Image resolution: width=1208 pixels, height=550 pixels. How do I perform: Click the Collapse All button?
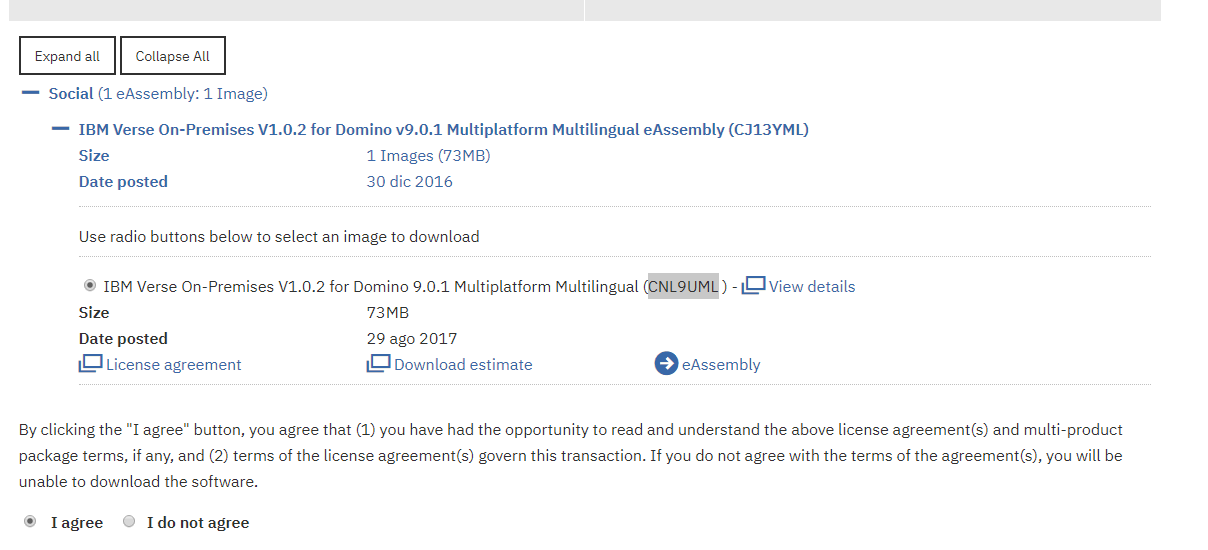pos(173,56)
